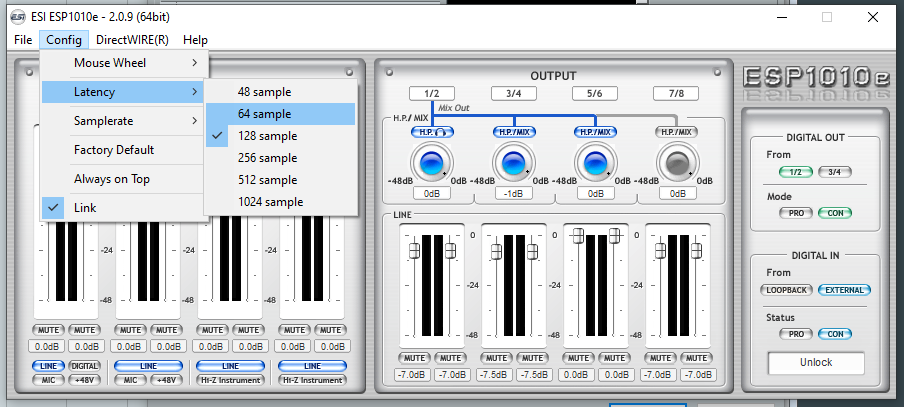The height and width of the screenshot is (407, 904).
Task: Mute the right channel of output 1/2 LINE
Action: click(450, 358)
